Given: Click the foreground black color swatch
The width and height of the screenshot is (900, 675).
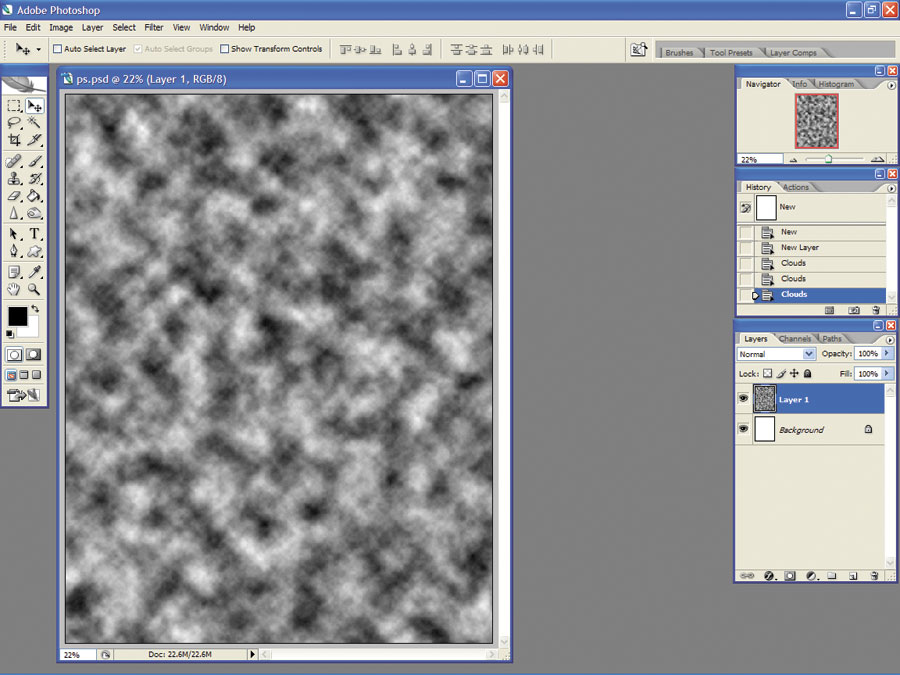Looking at the screenshot, I should pyautogui.click(x=17, y=316).
